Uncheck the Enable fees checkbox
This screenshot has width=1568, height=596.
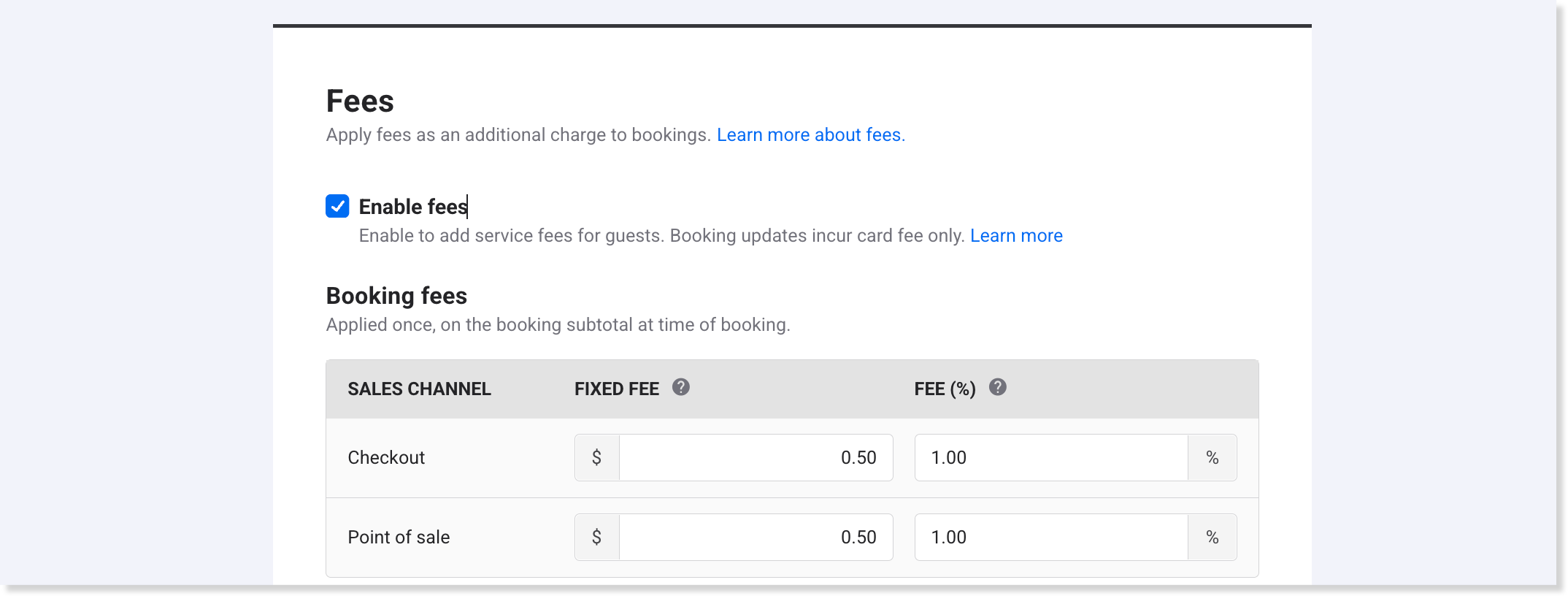pos(337,207)
